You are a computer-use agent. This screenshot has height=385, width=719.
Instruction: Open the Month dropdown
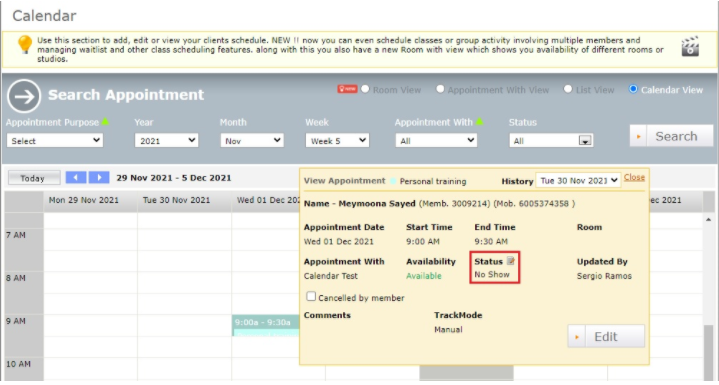pyautogui.click(x=252, y=141)
